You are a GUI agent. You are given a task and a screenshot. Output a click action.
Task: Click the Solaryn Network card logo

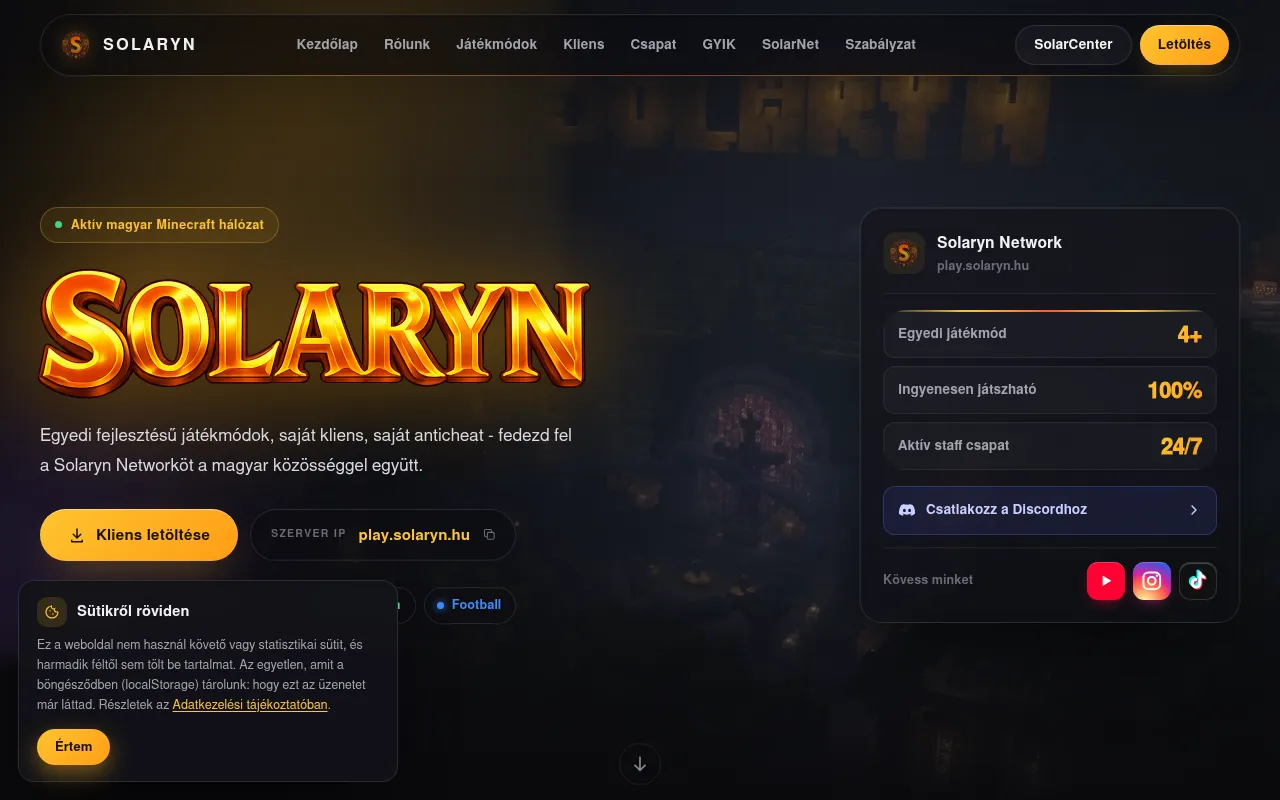(904, 253)
